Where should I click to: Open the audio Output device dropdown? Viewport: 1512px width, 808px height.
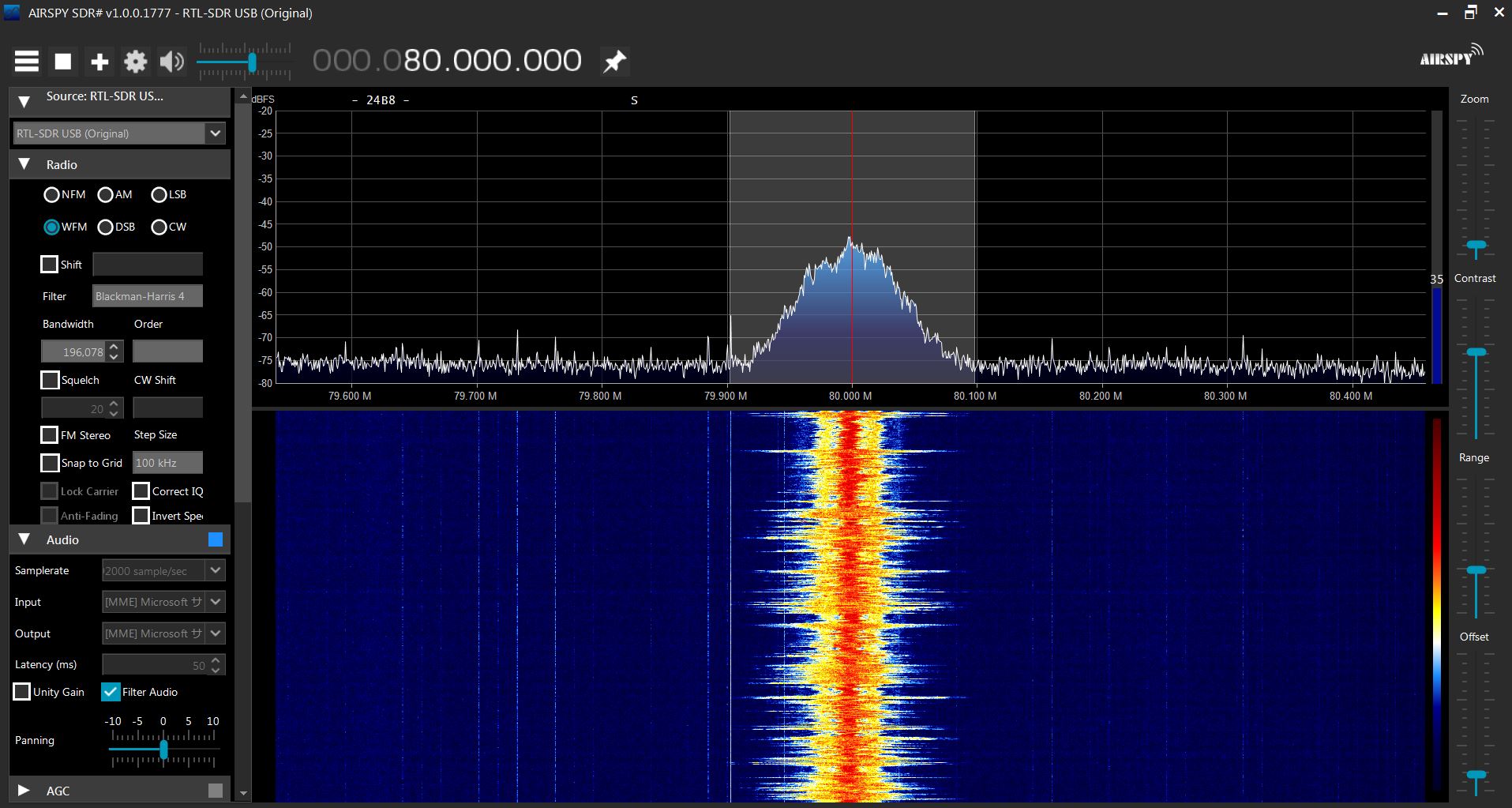(215, 633)
